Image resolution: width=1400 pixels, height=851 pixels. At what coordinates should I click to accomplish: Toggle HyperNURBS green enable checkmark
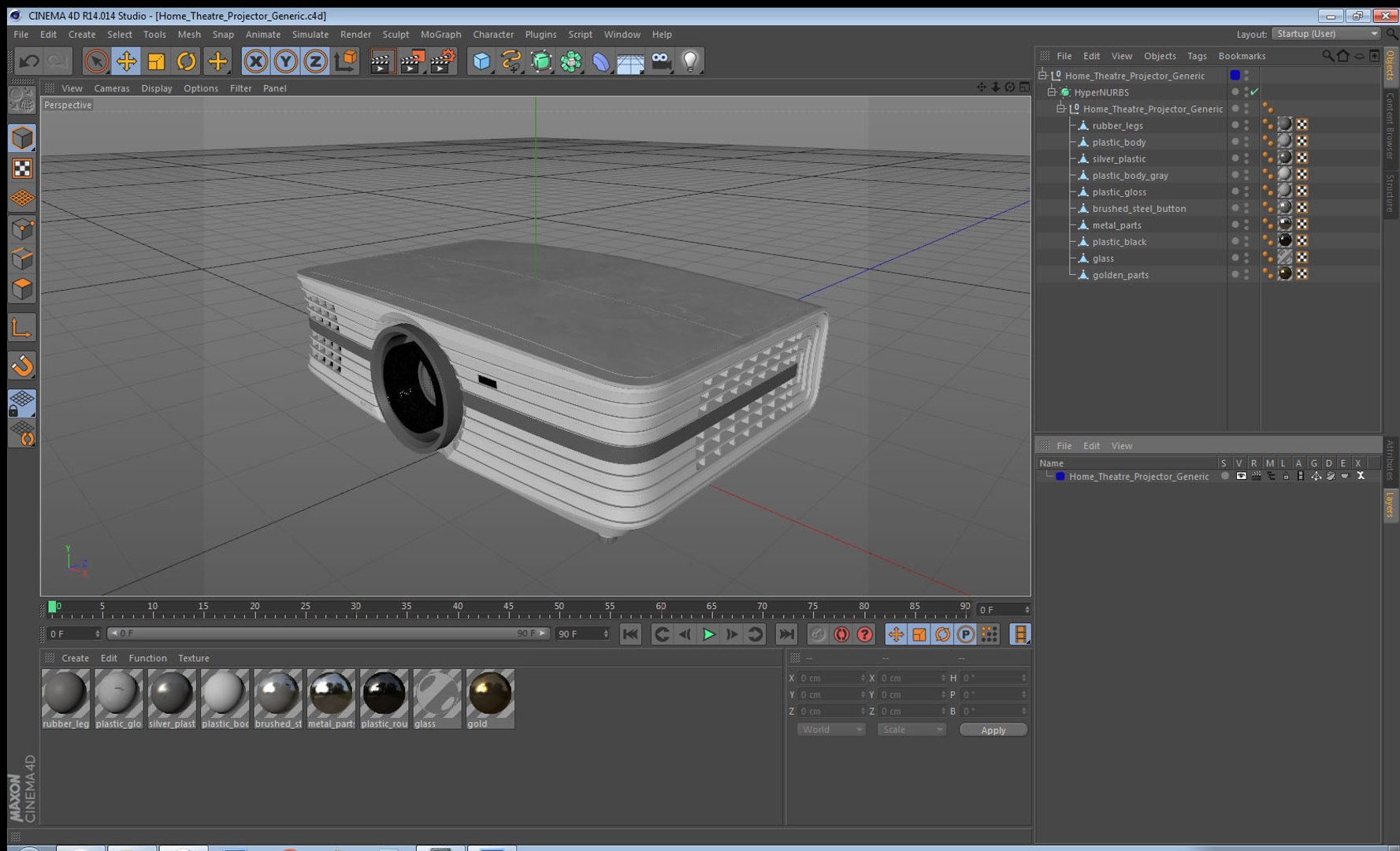click(x=1254, y=92)
